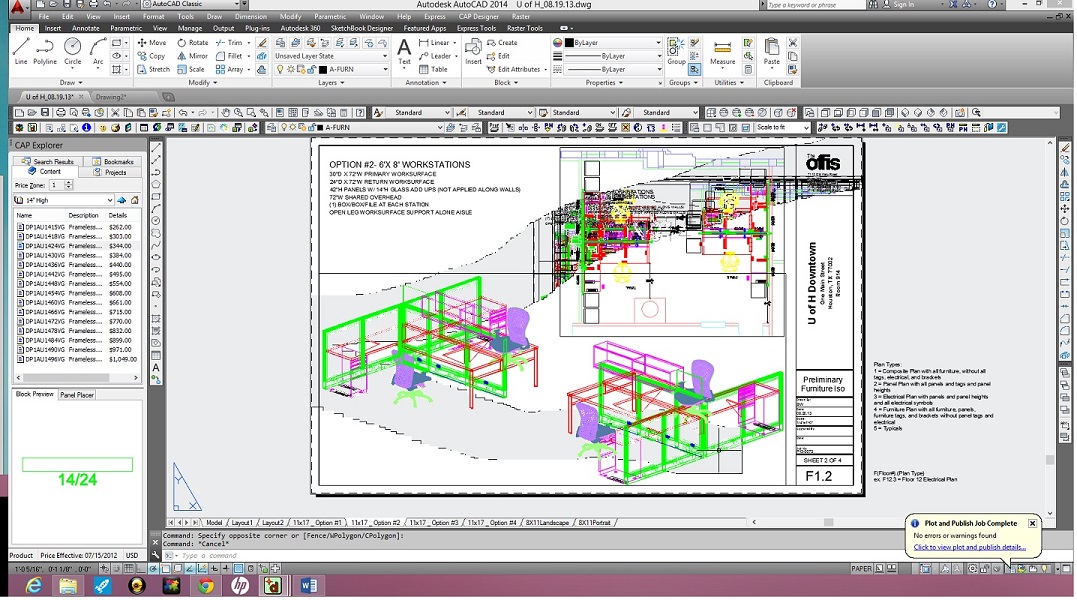Screen dimensions: 1077x600
Task: Open the Measure utility
Action: pyautogui.click(x=722, y=51)
